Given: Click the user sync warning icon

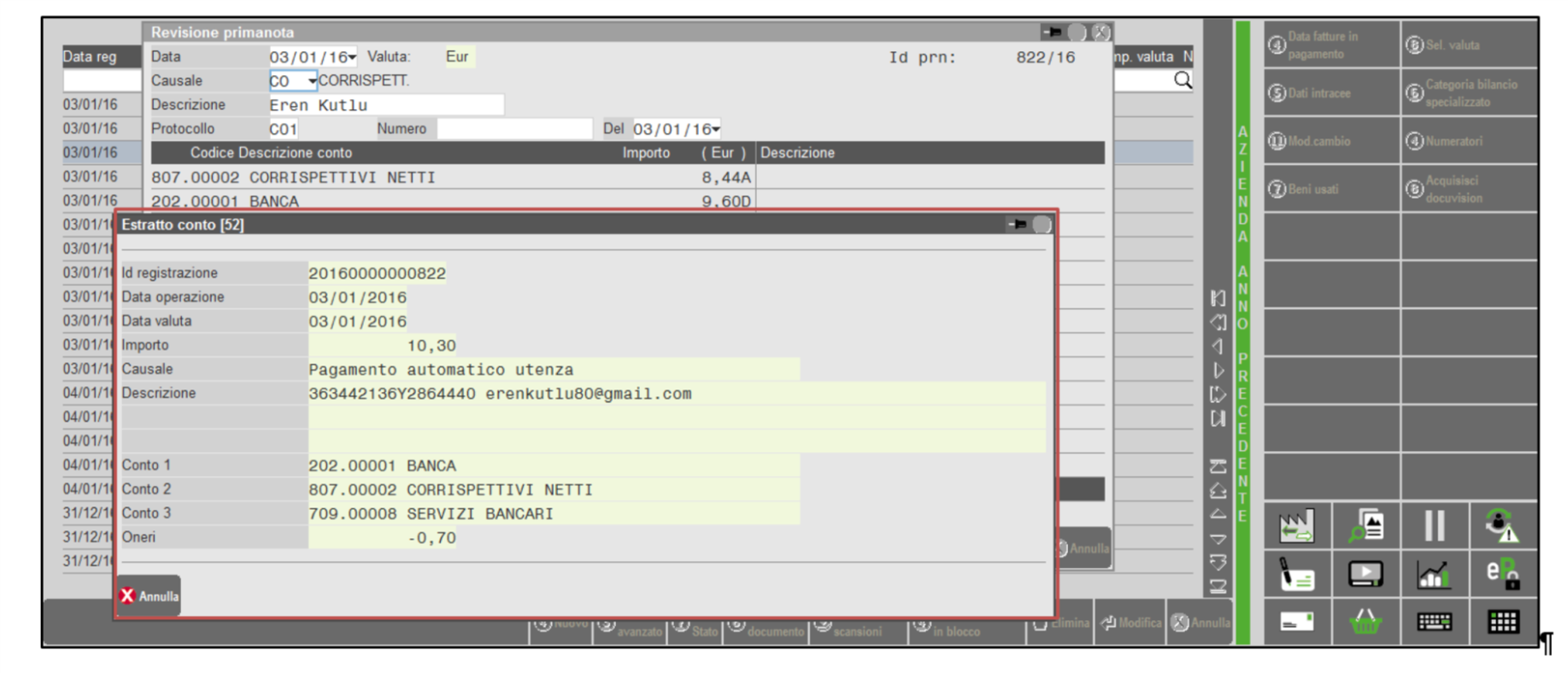Looking at the screenshot, I should [x=1501, y=526].
